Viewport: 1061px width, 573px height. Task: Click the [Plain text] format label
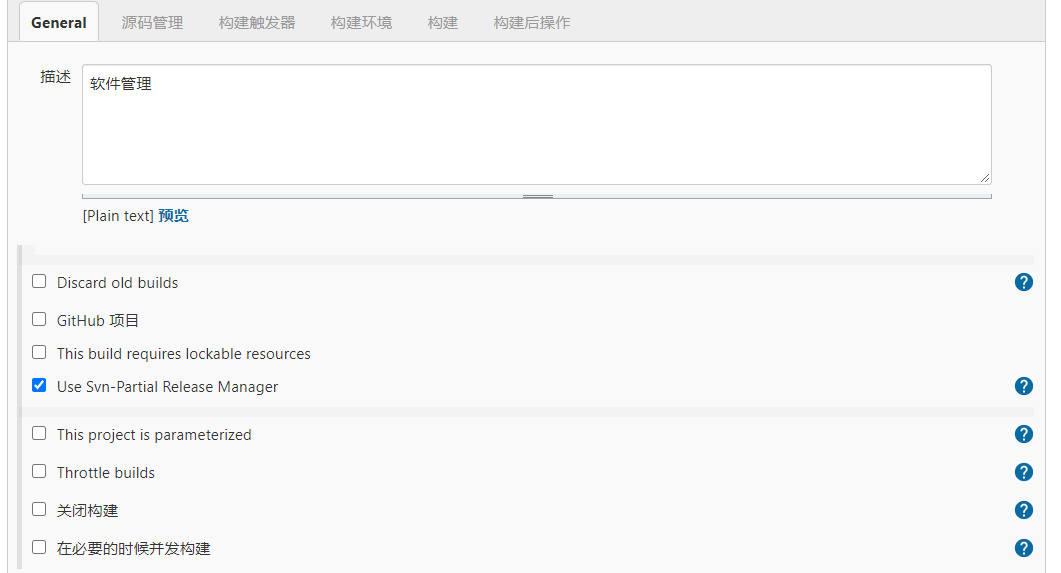coord(118,216)
